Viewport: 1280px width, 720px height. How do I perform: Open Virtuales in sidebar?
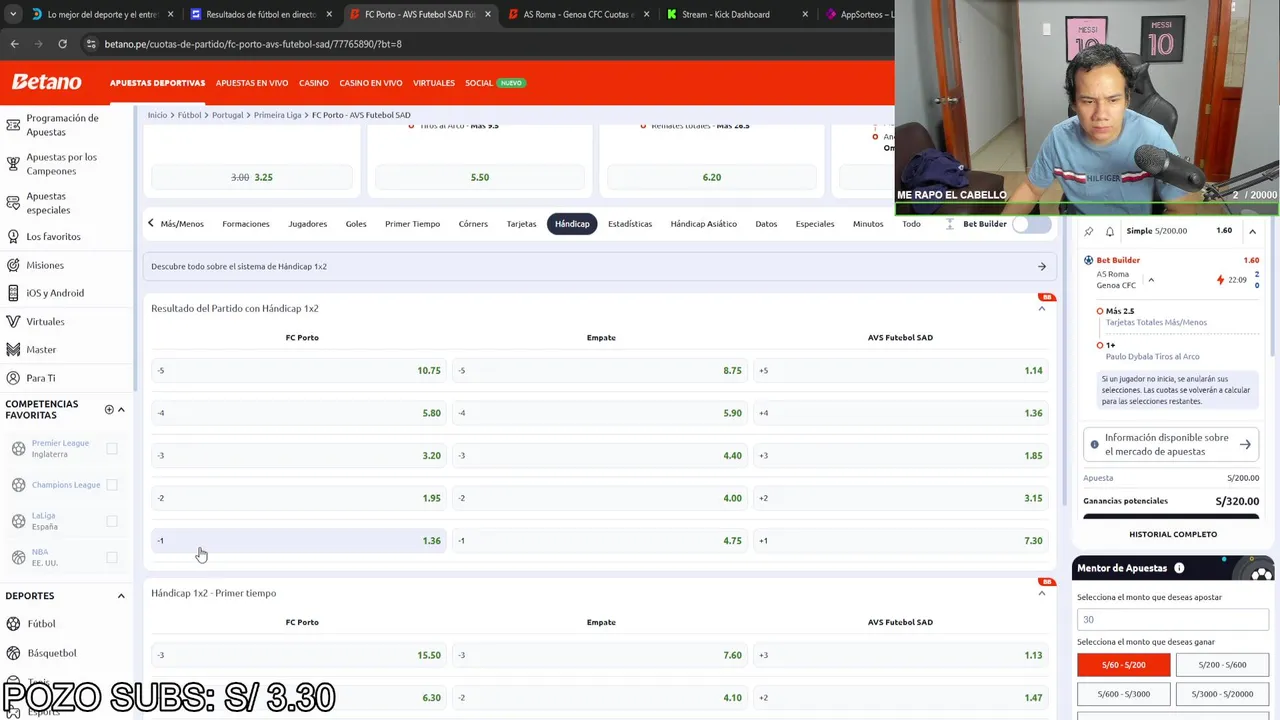click(x=45, y=321)
